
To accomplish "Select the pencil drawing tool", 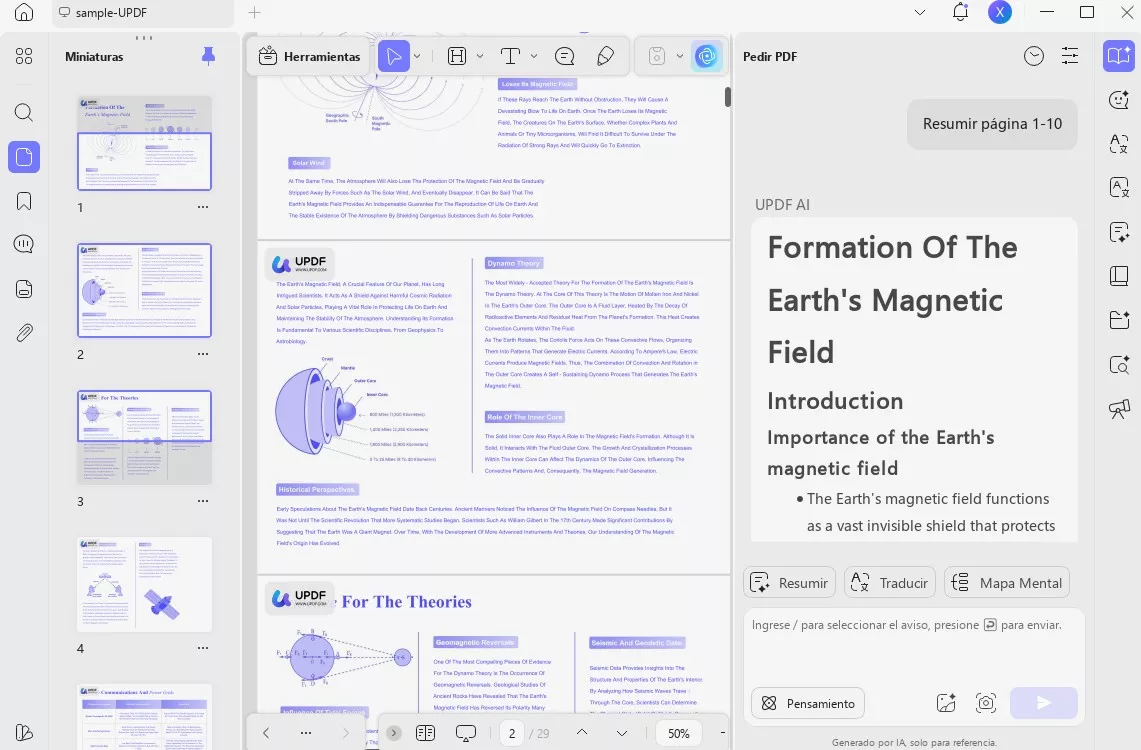I will (x=605, y=57).
